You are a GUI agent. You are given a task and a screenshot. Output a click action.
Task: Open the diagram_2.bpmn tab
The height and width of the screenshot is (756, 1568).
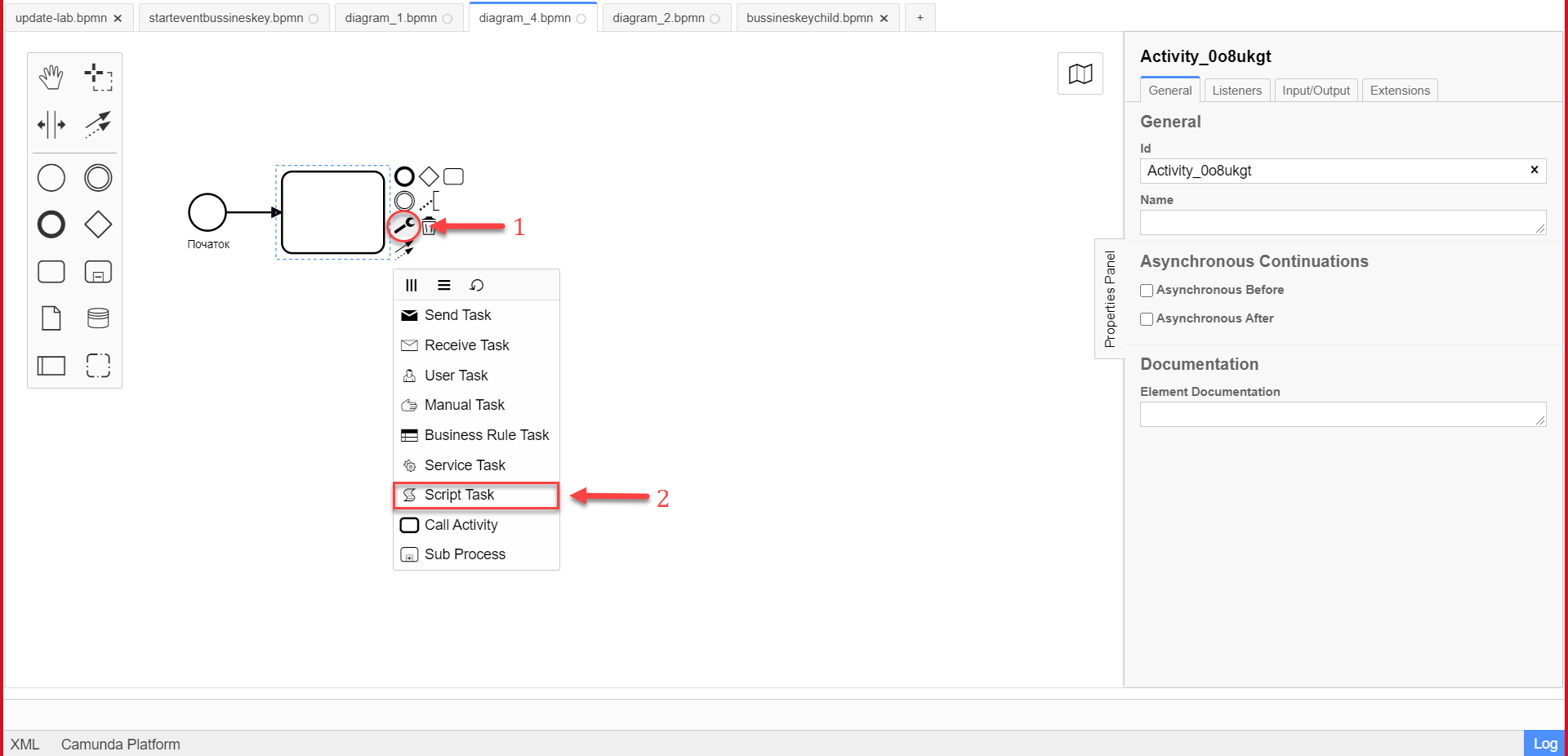[658, 18]
